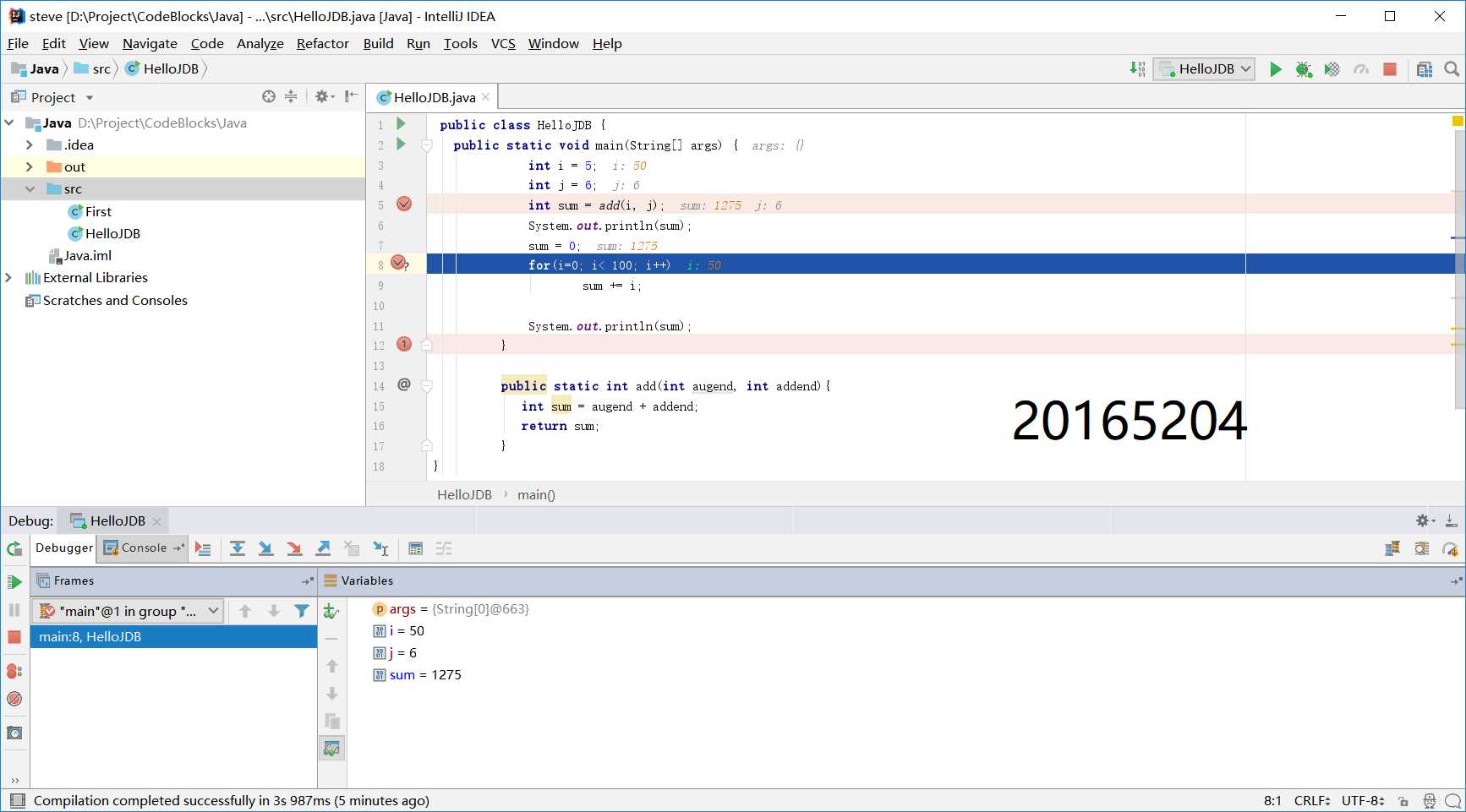The height and width of the screenshot is (812, 1466).
Task: Click Scroll from Source target icon
Action: (x=269, y=96)
